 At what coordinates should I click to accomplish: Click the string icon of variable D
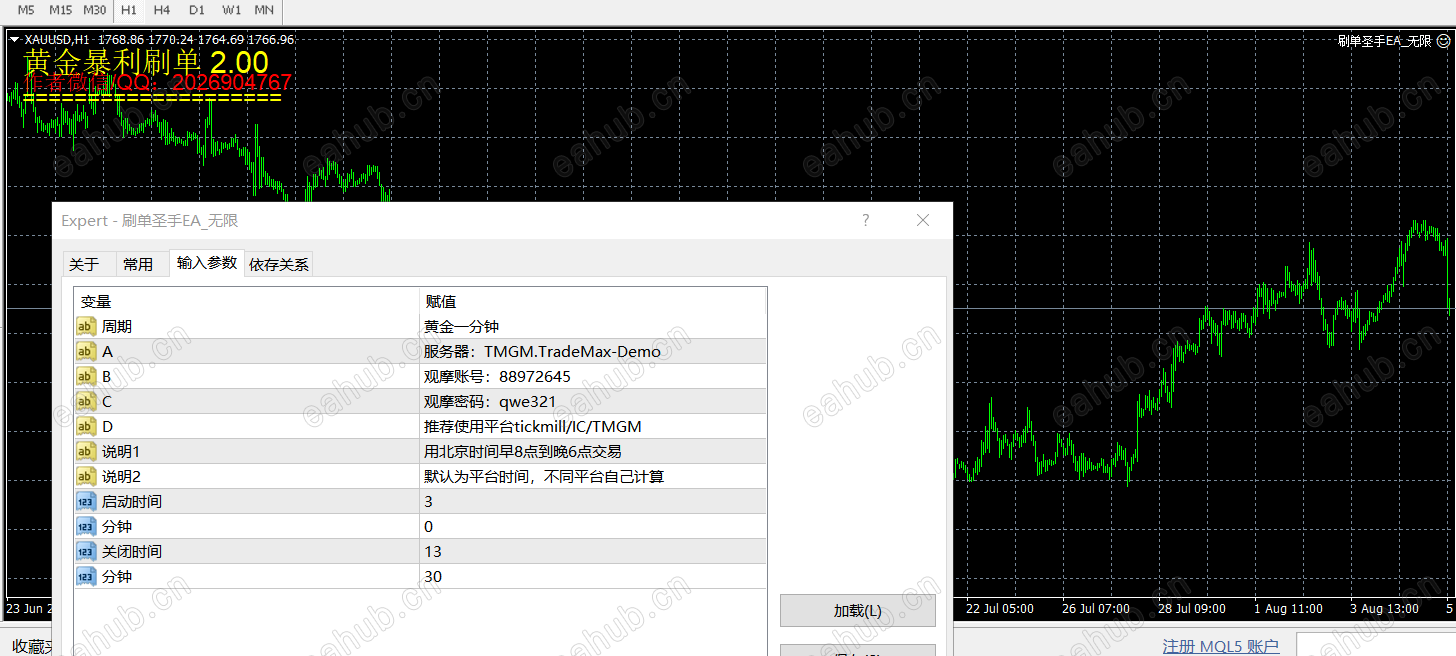[x=87, y=426]
